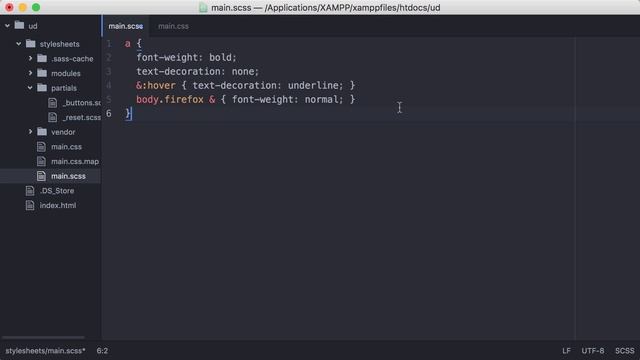Viewport: 640px width, 360px height.
Task: Open index.html in the tree view
Action: tap(58, 205)
